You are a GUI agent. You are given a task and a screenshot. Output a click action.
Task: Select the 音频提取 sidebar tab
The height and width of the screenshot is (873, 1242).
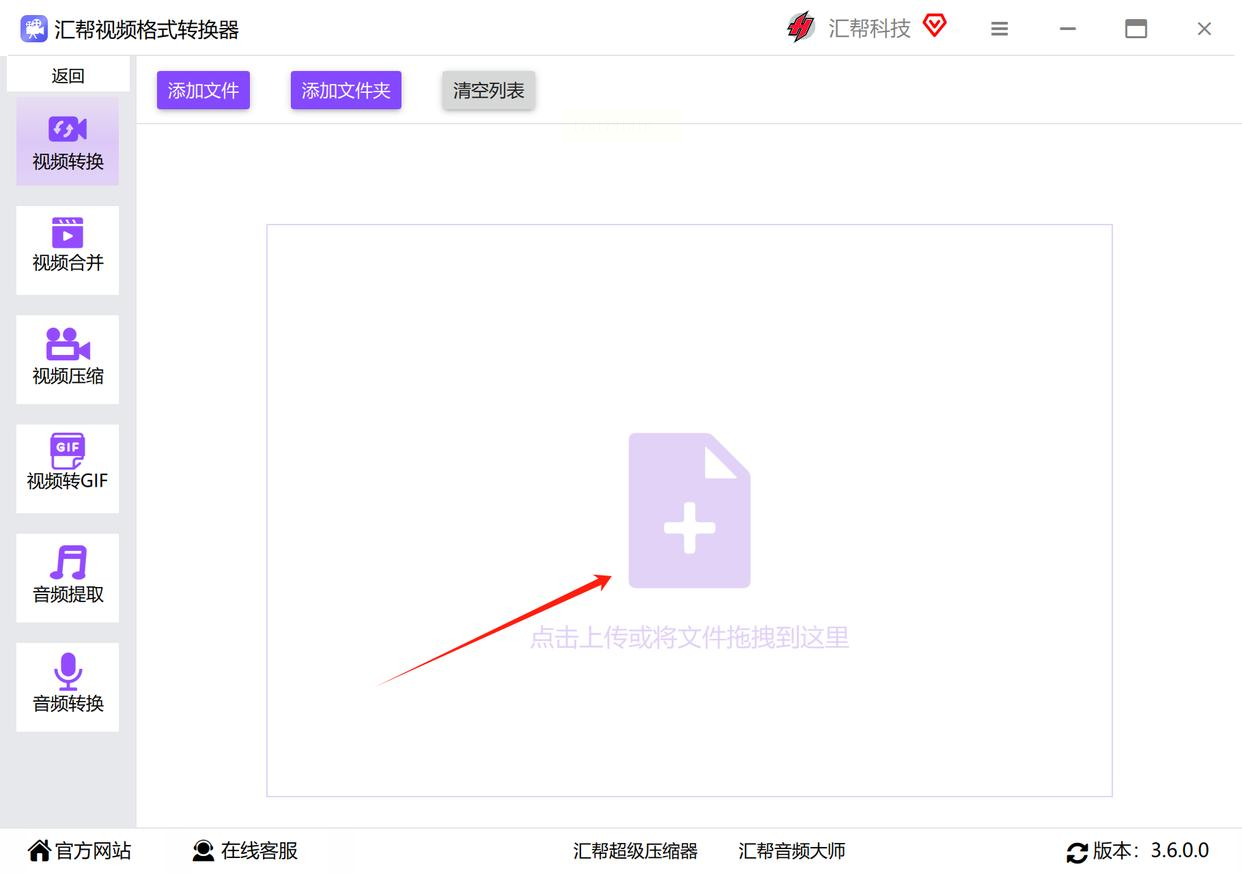[x=68, y=577]
